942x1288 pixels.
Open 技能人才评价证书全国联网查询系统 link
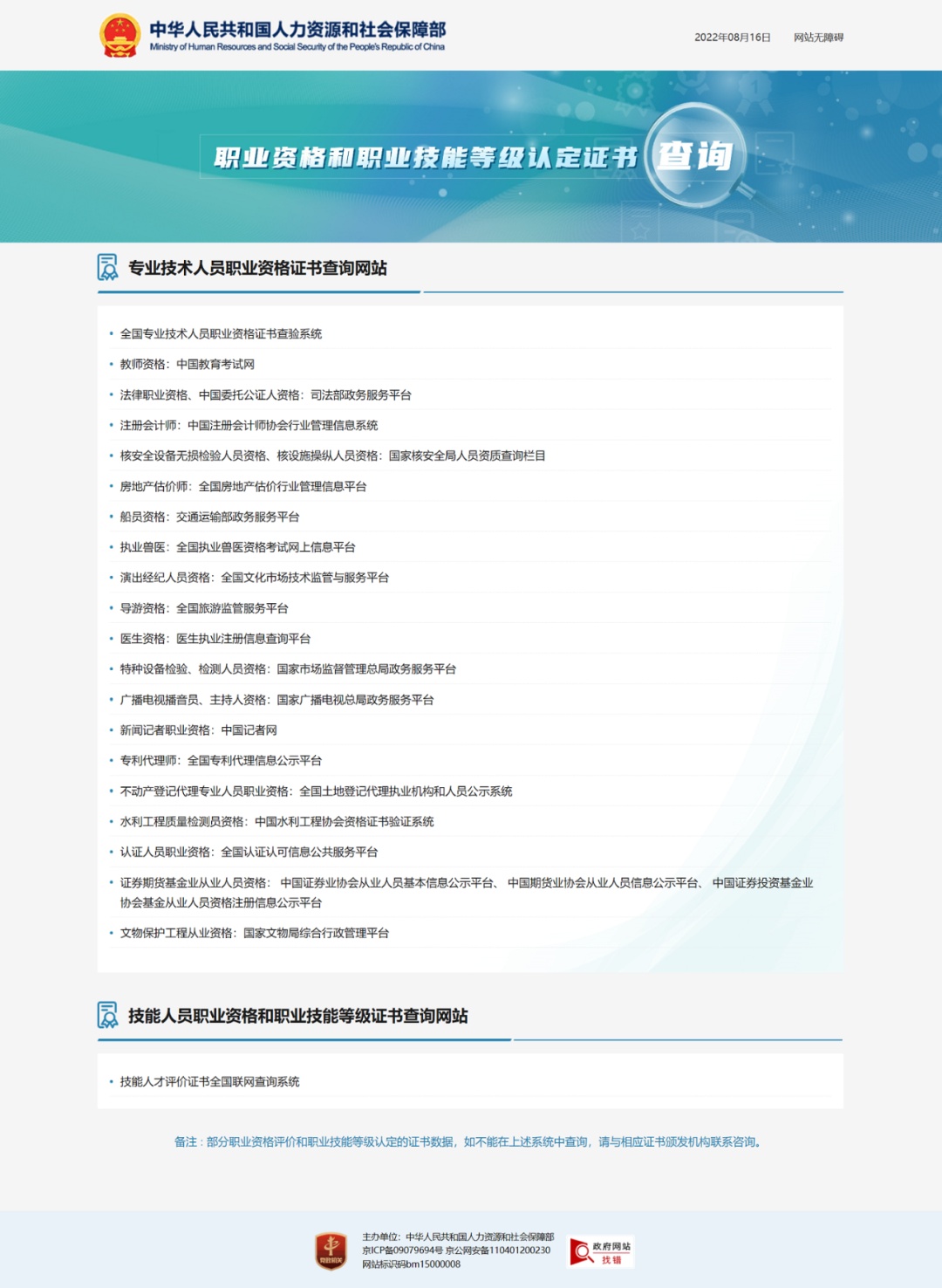click(210, 1081)
